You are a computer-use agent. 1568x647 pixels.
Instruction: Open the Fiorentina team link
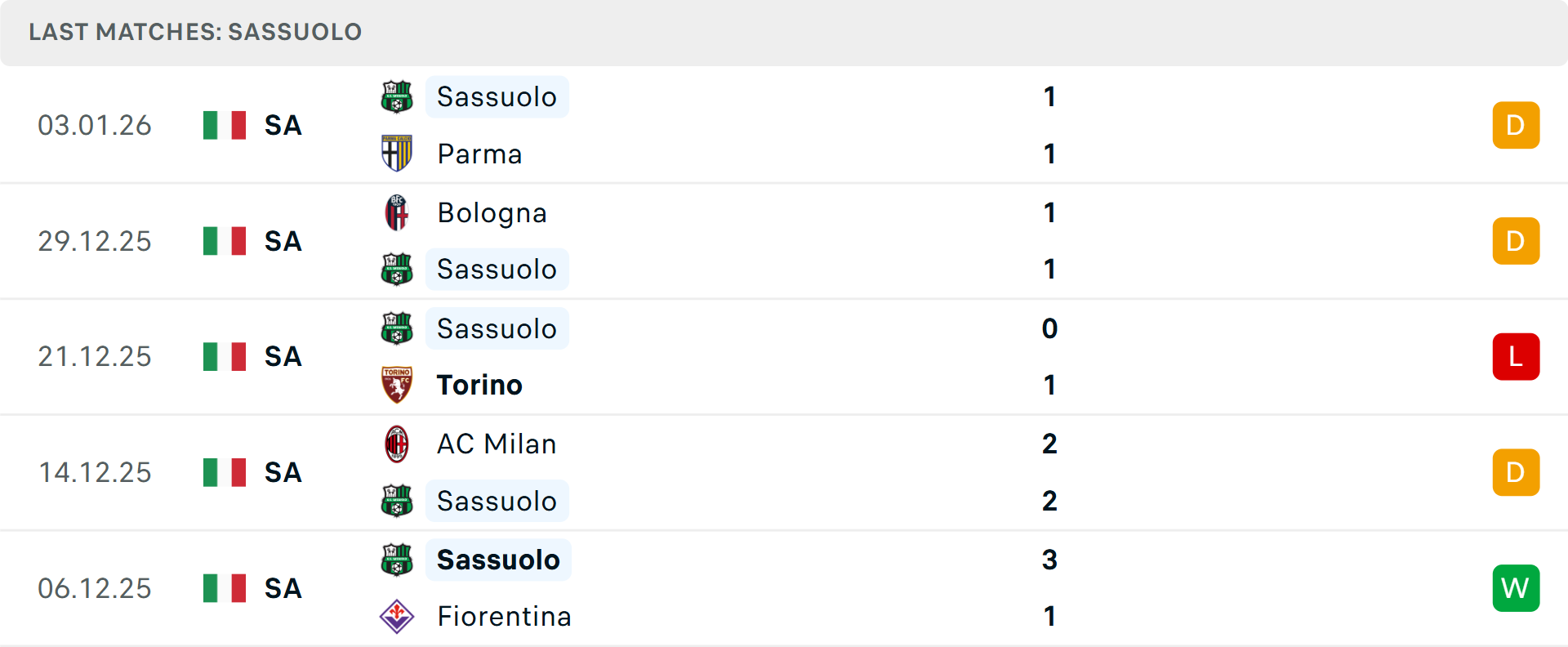[x=504, y=617]
